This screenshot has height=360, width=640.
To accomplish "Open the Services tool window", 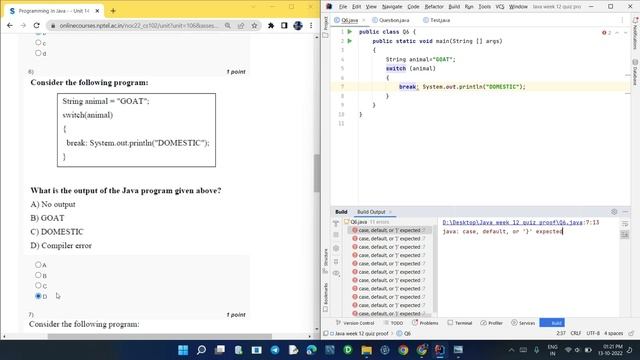I will (523, 323).
